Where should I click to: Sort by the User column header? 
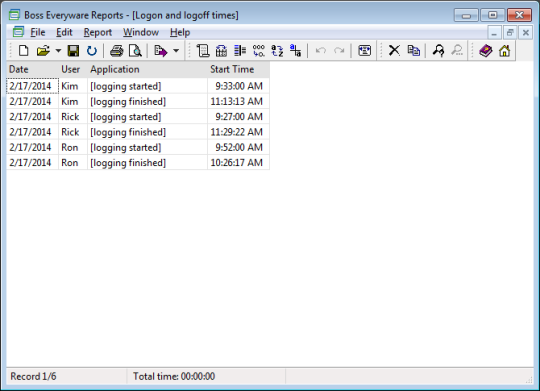(x=73, y=69)
